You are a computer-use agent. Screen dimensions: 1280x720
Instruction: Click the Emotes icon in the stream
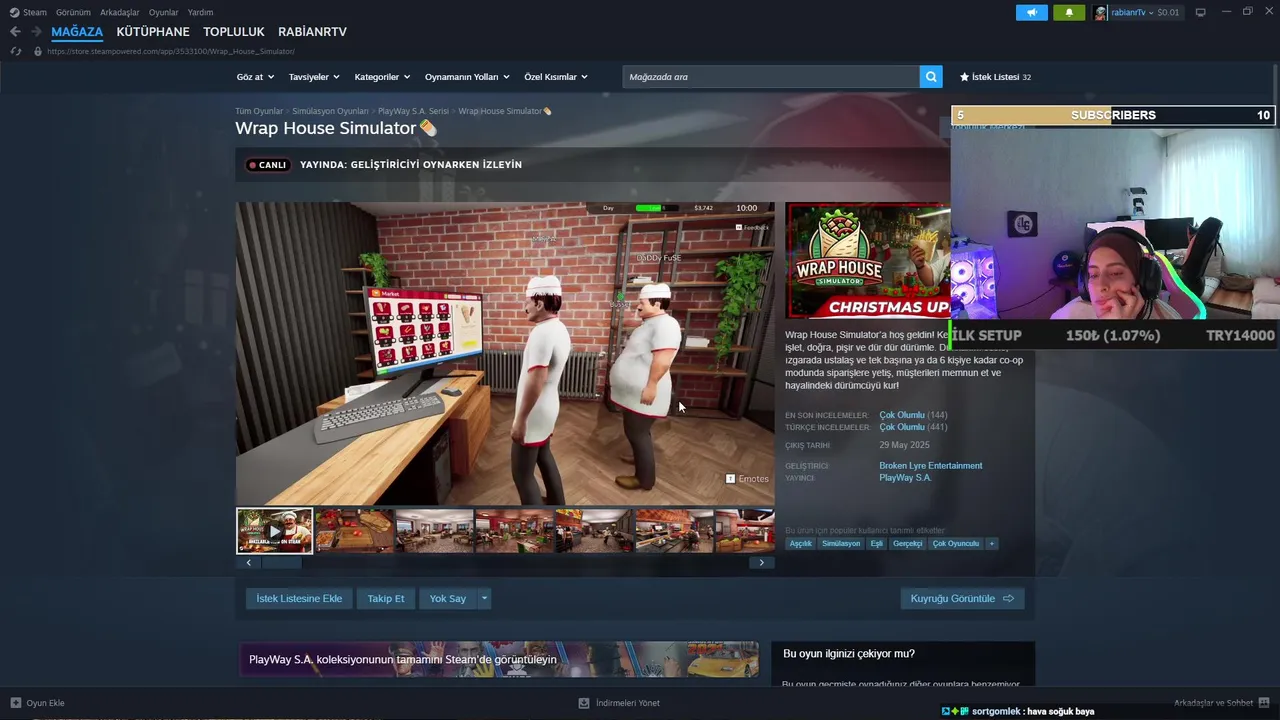[730, 479]
